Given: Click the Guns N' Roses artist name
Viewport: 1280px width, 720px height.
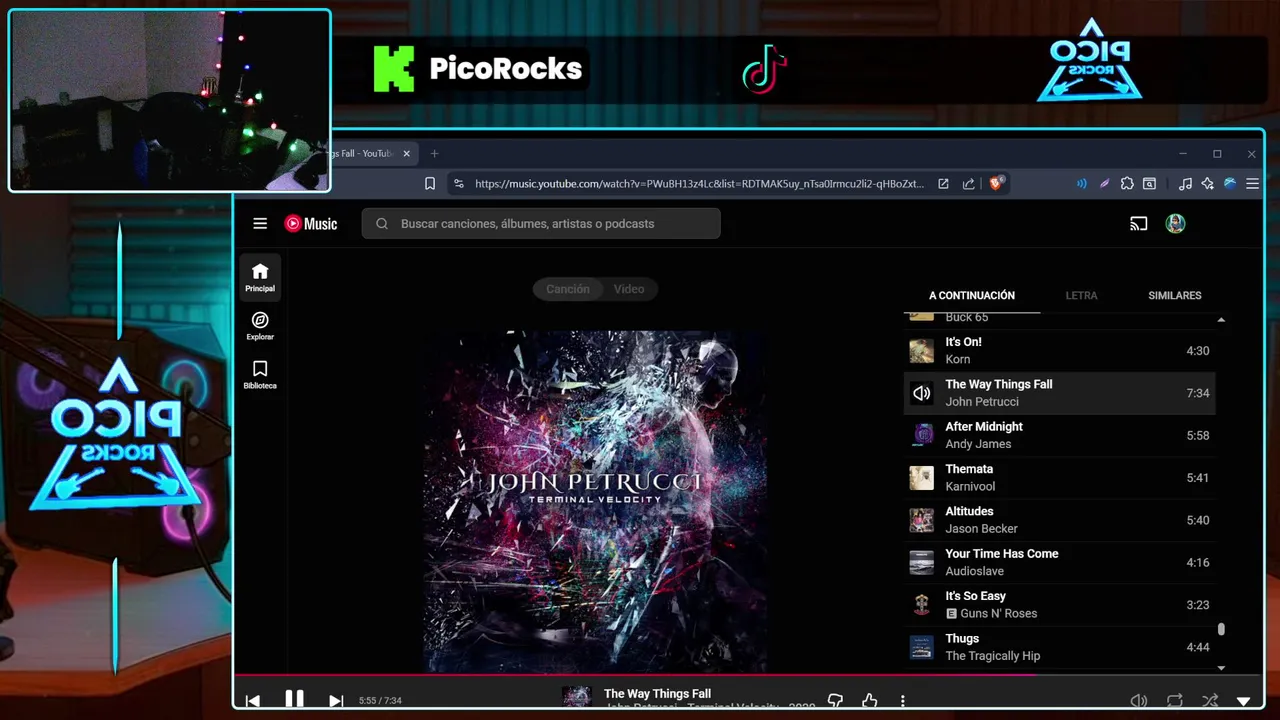Looking at the screenshot, I should pyautogui.click(x=998, y=614).
